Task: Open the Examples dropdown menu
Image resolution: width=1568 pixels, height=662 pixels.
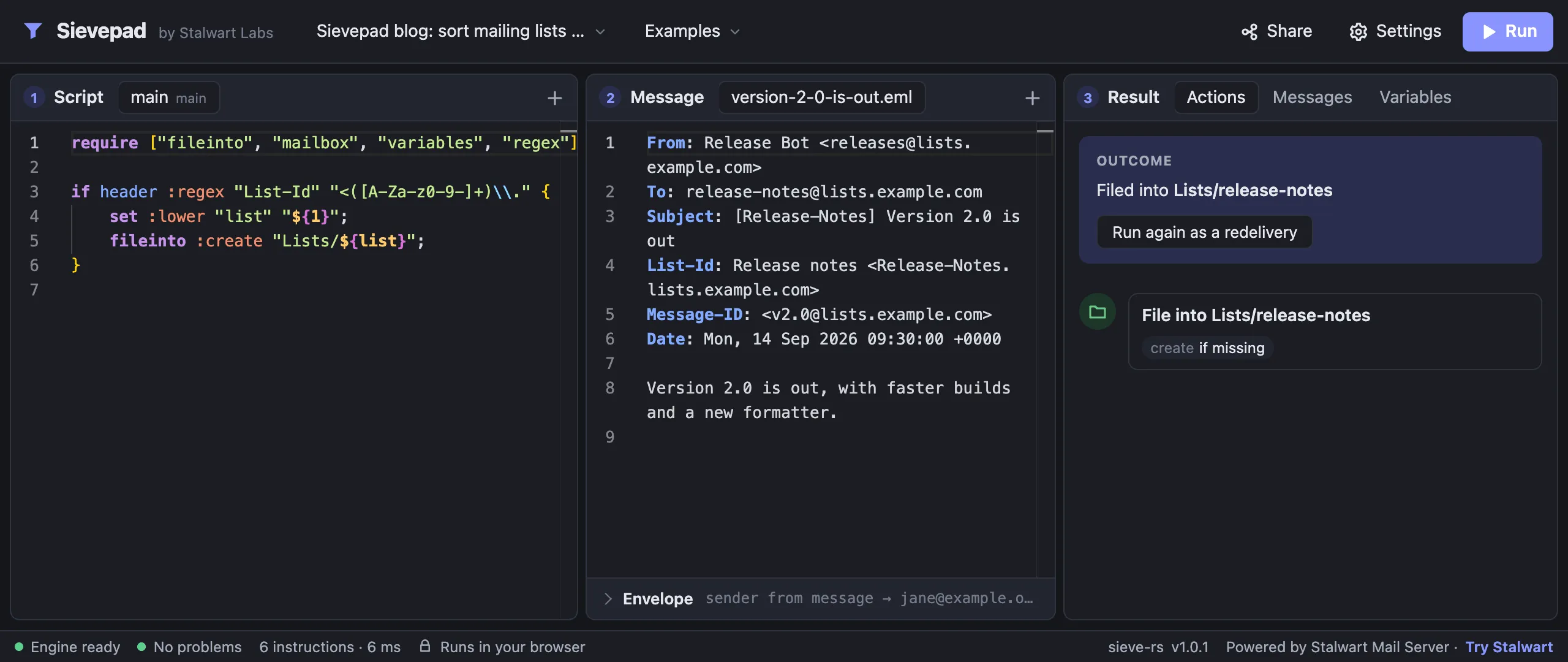Action: (693, 31)
